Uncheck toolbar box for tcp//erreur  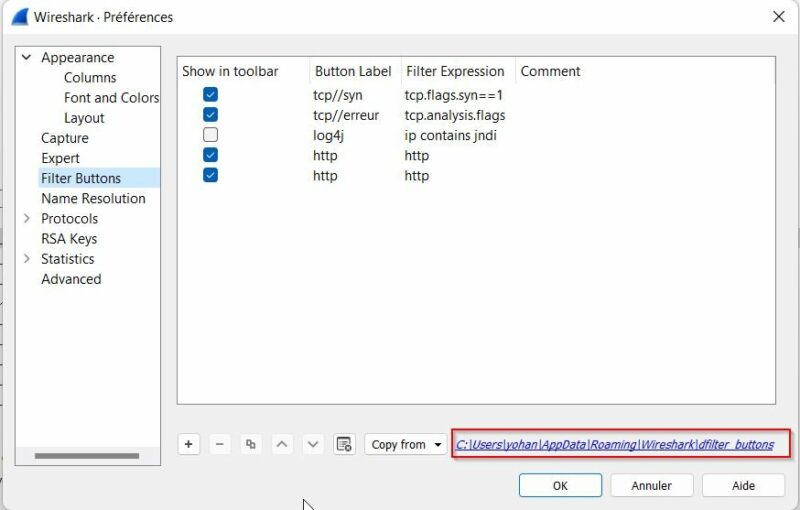[x=210, y=115]
